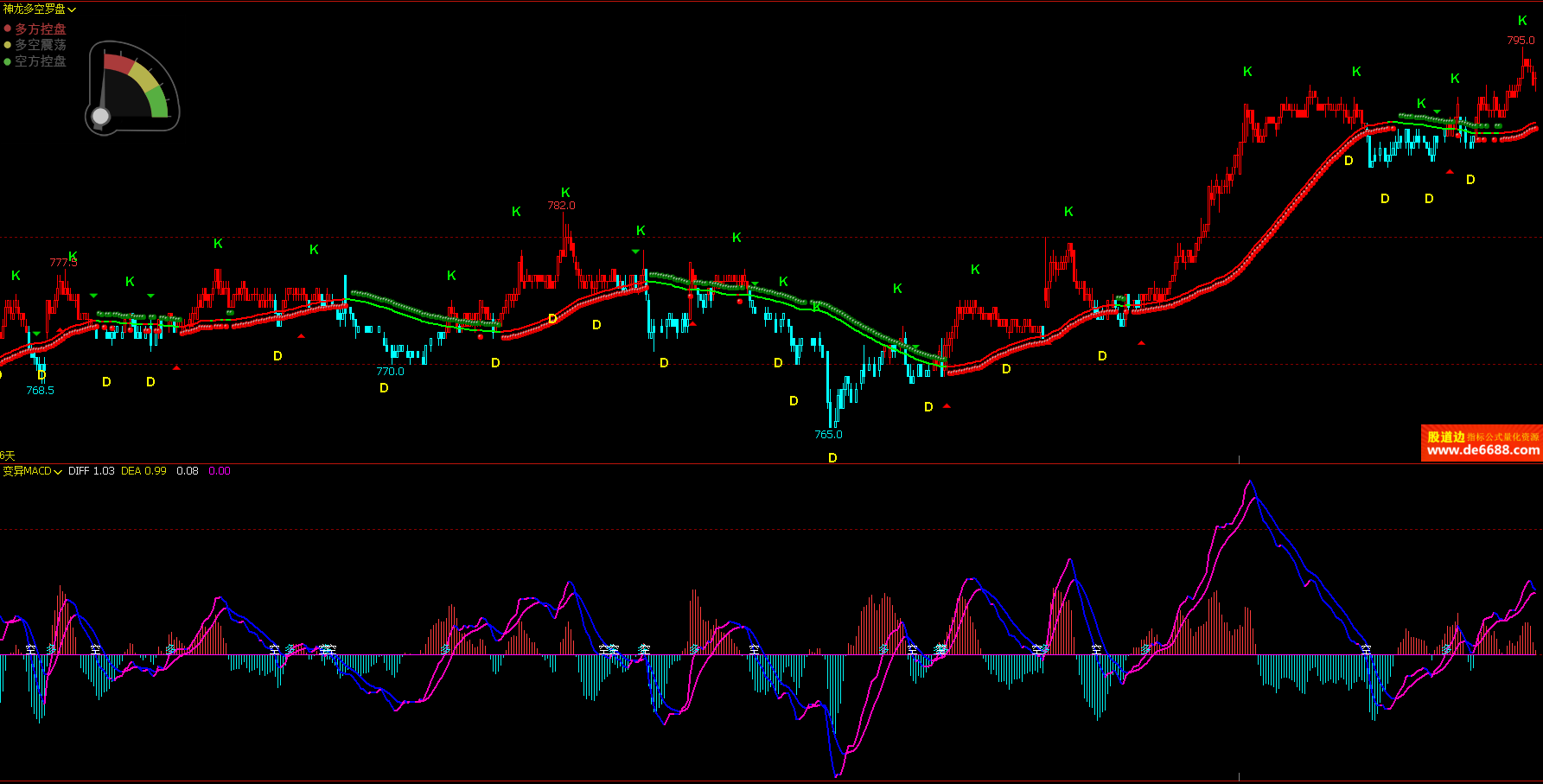Screen dimensions: 1543x784
Task: Click the DEA 0.99 value
Action: [x=143, y=471]
